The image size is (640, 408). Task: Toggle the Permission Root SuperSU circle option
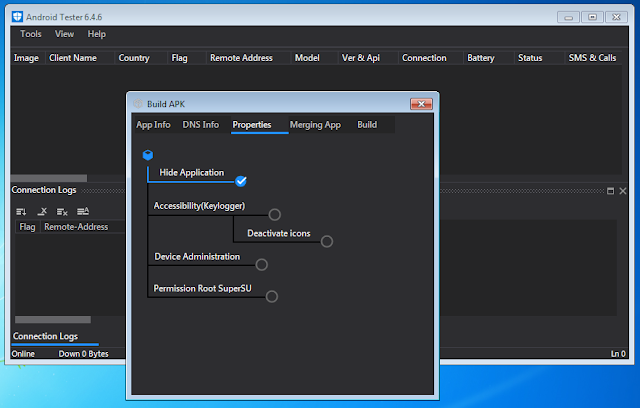tap(272, 296)
